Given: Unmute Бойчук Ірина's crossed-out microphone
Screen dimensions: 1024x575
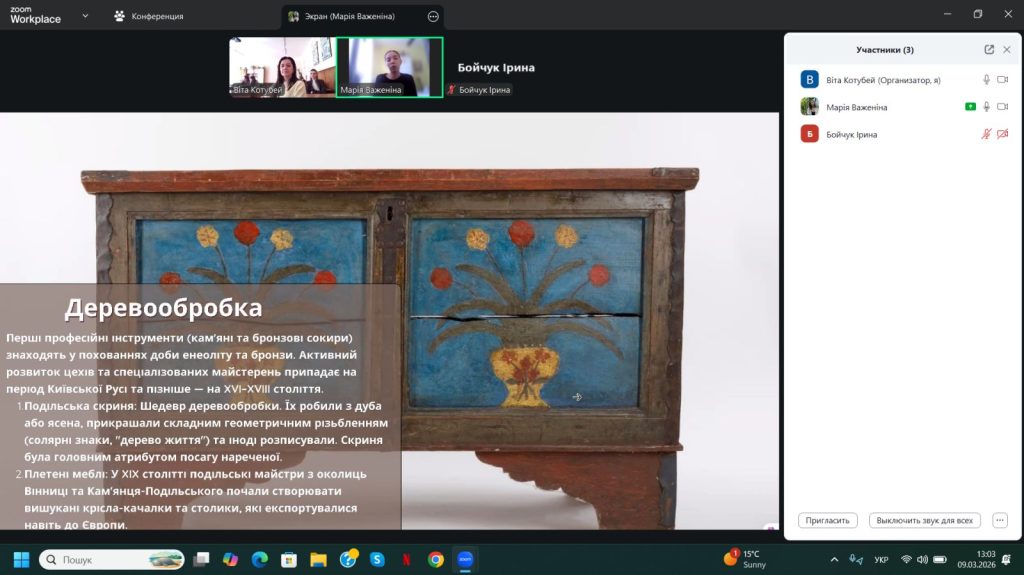Looking at the screenshot, I should tap(986, 134).
